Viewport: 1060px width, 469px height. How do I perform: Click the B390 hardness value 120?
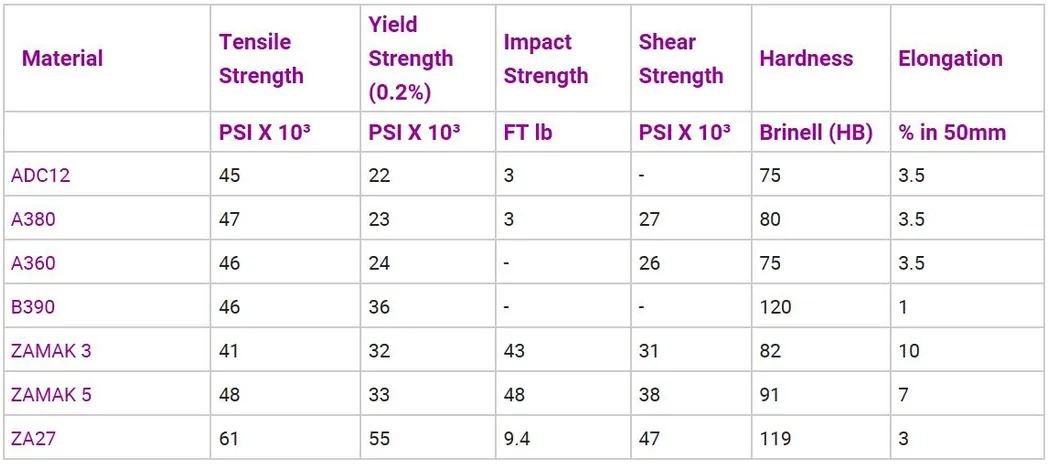(775, 307)
